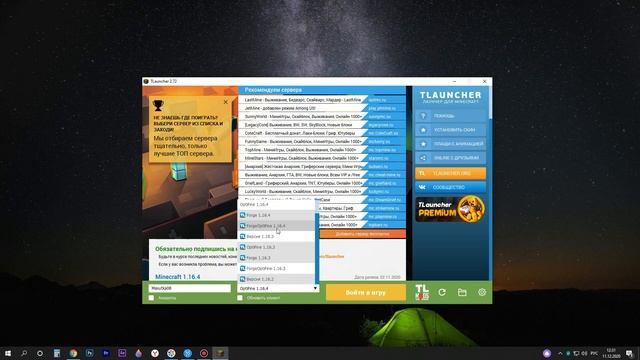Screen dimensions: 640x360
Task: Select 'Forge 1.16.4' in version list
Action: coord(276,215)
